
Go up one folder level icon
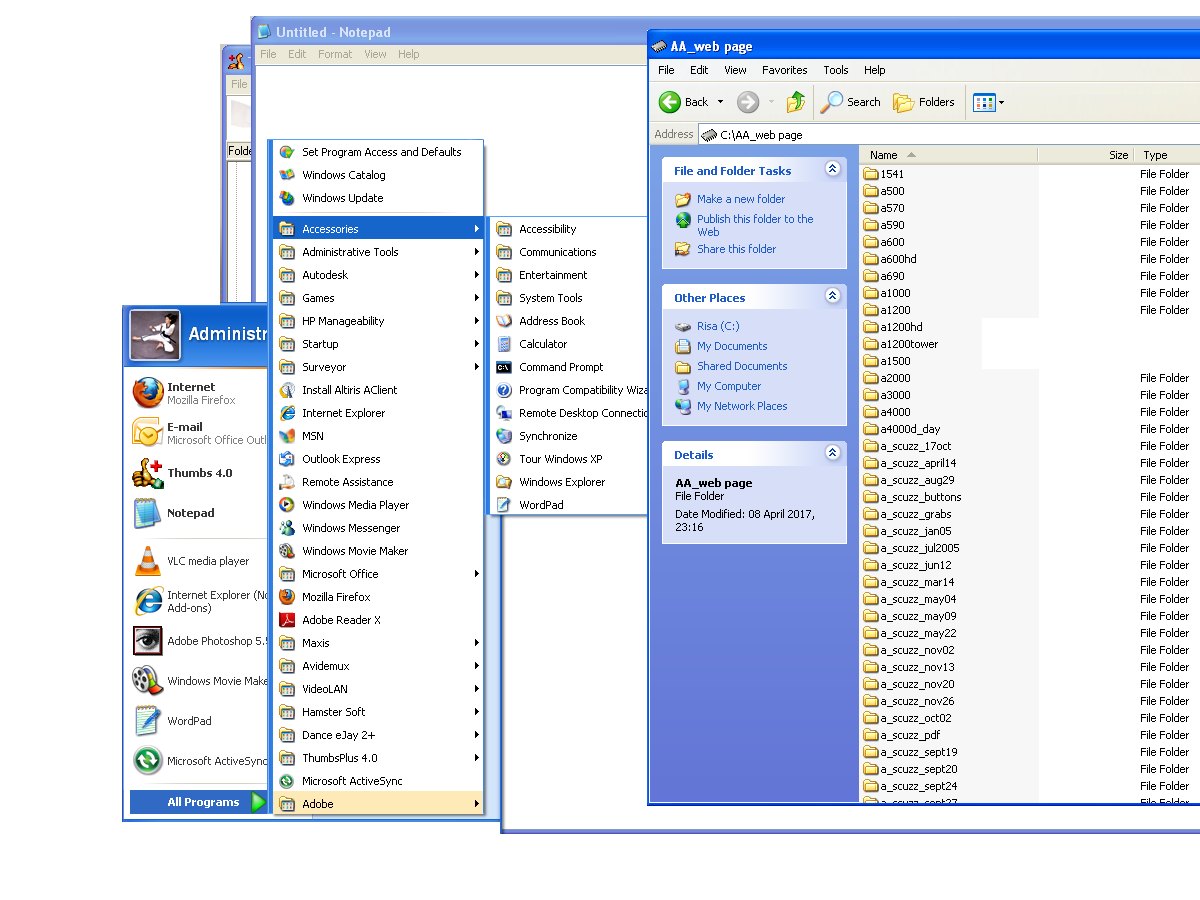coord(796,102)
